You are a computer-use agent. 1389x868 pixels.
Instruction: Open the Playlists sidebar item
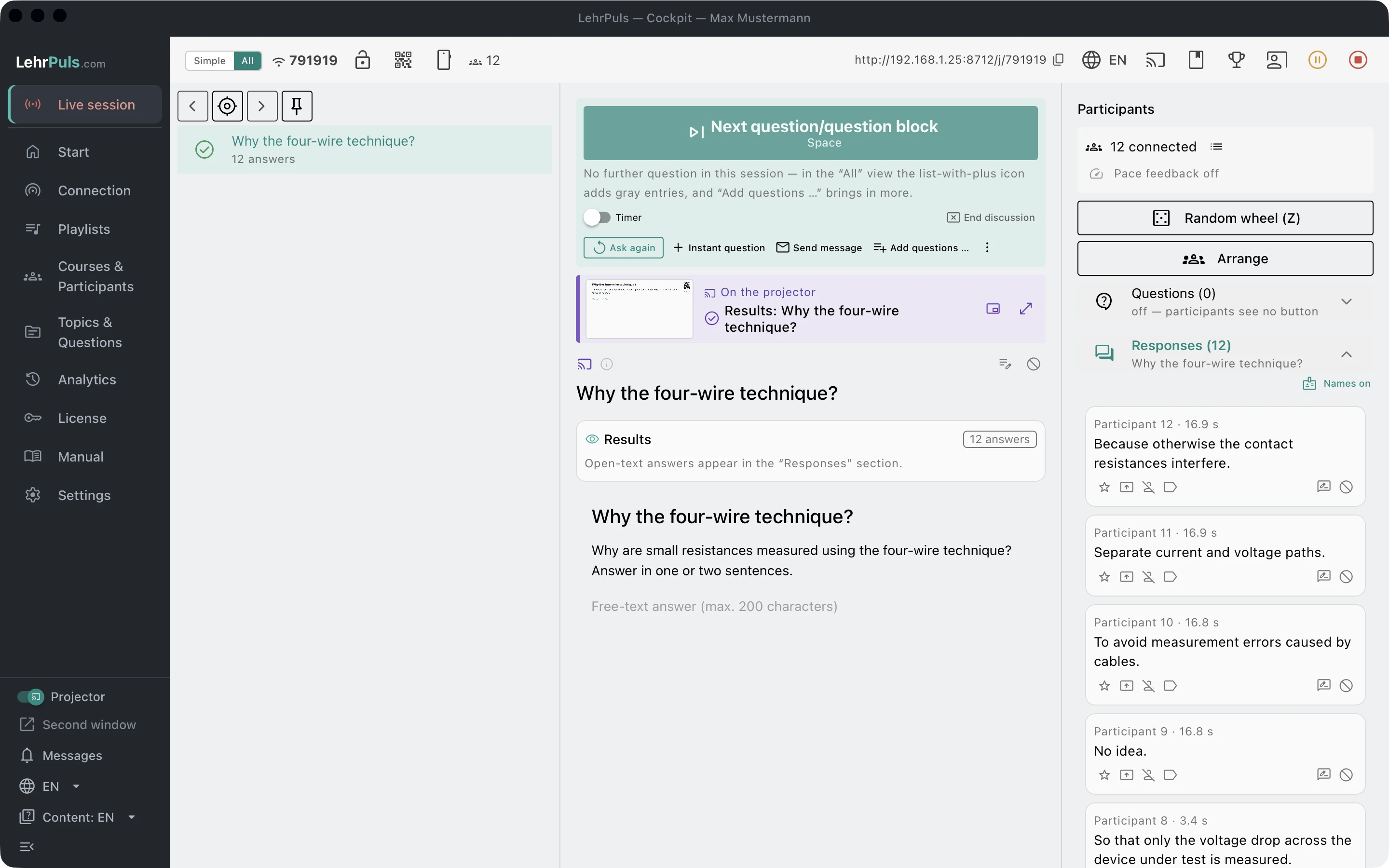click(85, 229)
